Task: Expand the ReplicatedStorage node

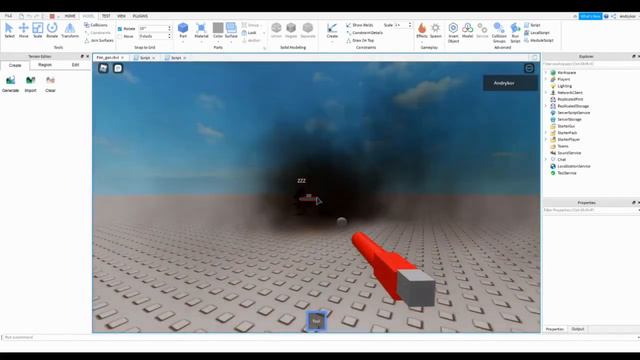Action: (x=546, y=106)
